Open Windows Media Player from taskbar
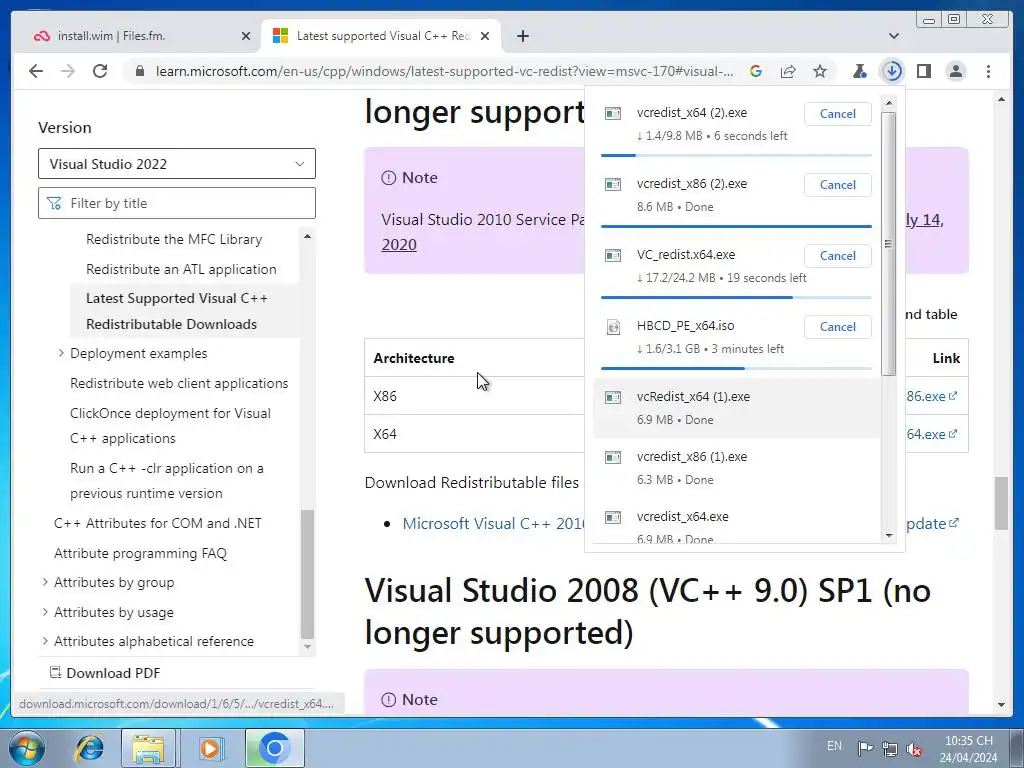 pos(210,748)
